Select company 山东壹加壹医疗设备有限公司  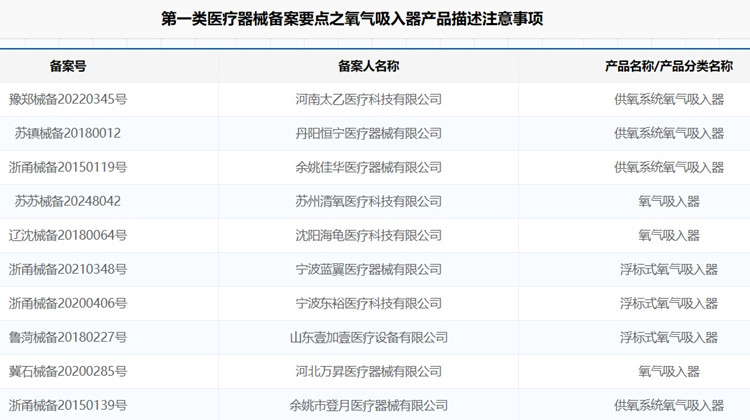[368, 338]
